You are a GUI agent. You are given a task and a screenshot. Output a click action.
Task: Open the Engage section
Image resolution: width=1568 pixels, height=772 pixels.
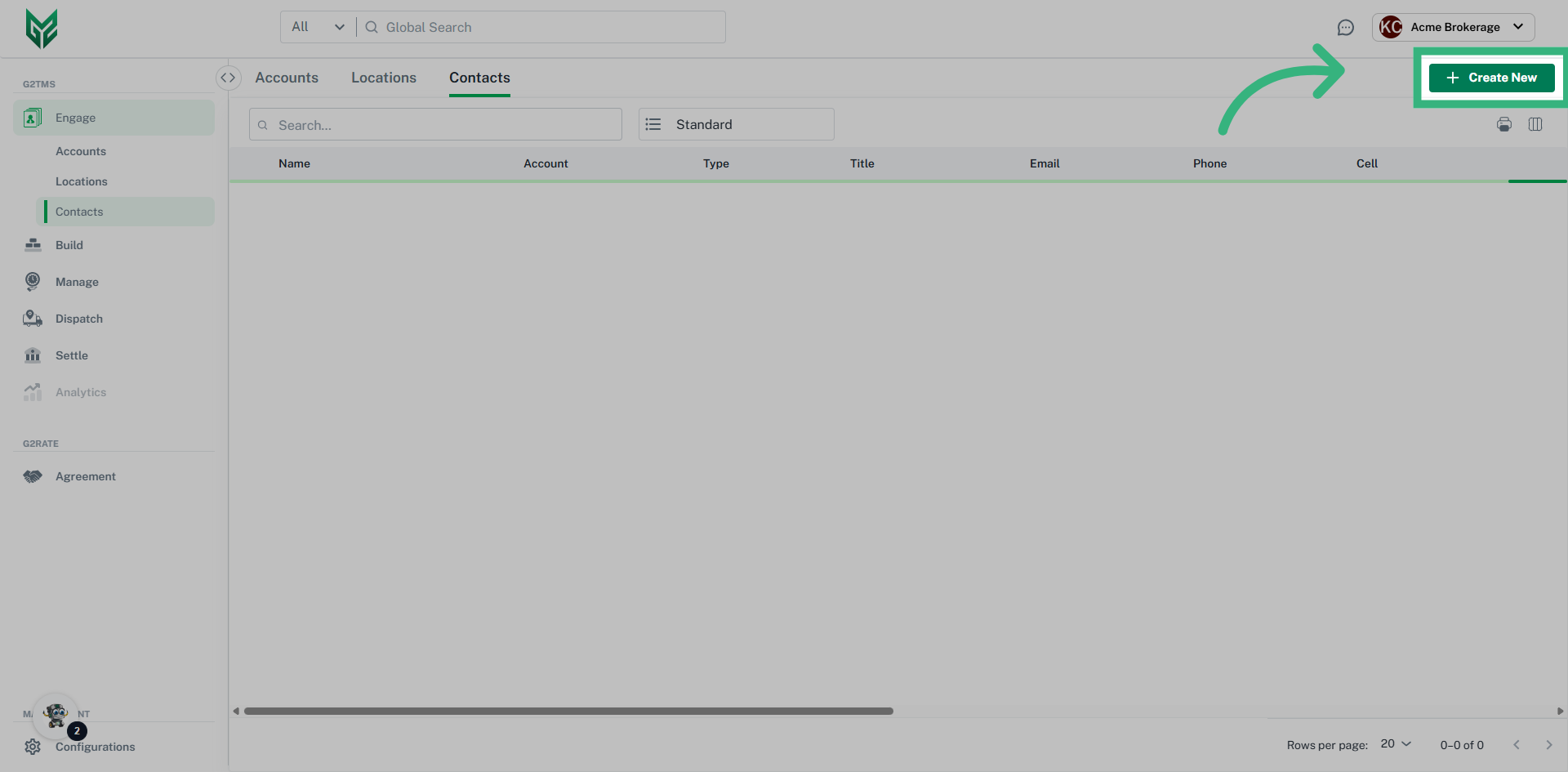(114, 118)
